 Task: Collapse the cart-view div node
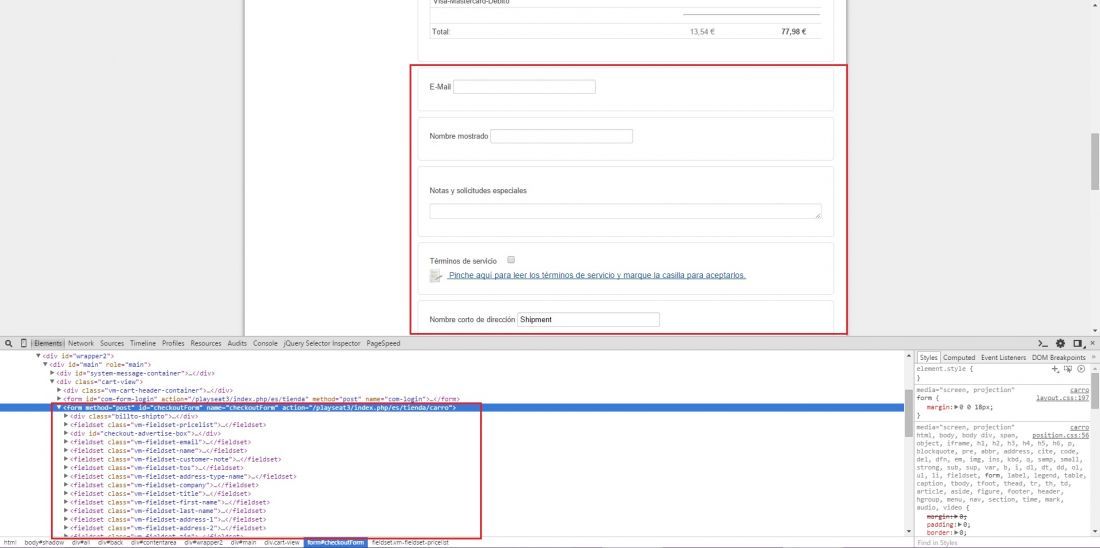pos(53,382)
